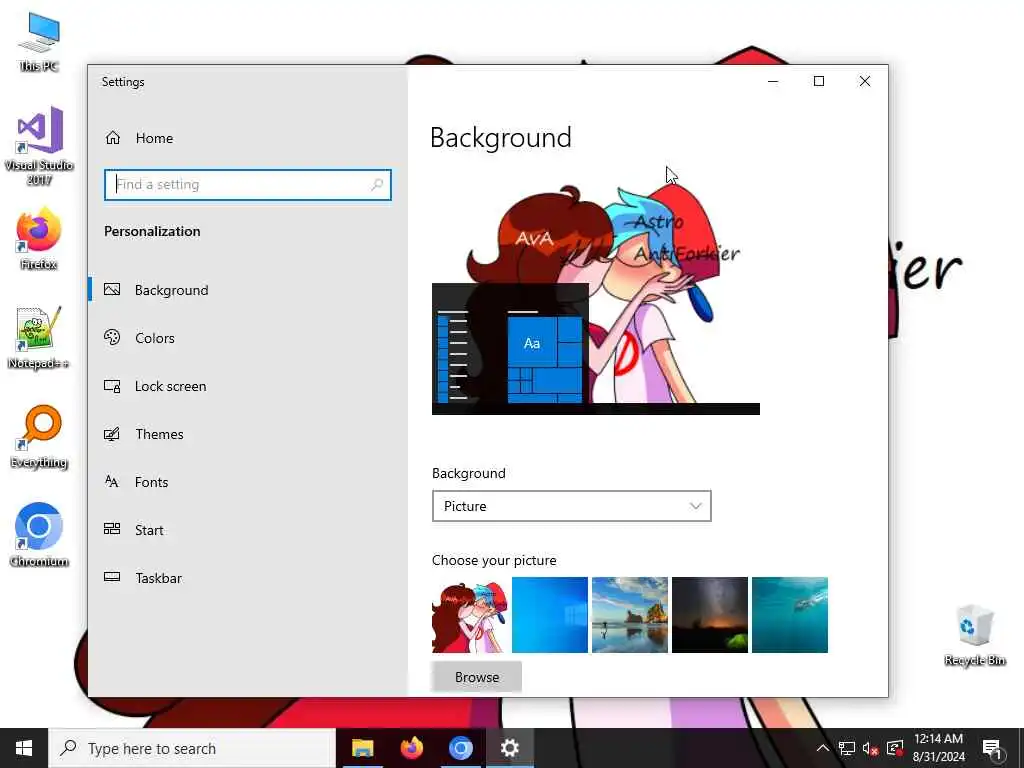Image resolution: width=1024 pixels, height=768 pixels.
Task: Go to Lock screen settings
Action: [x=248, y=386]
